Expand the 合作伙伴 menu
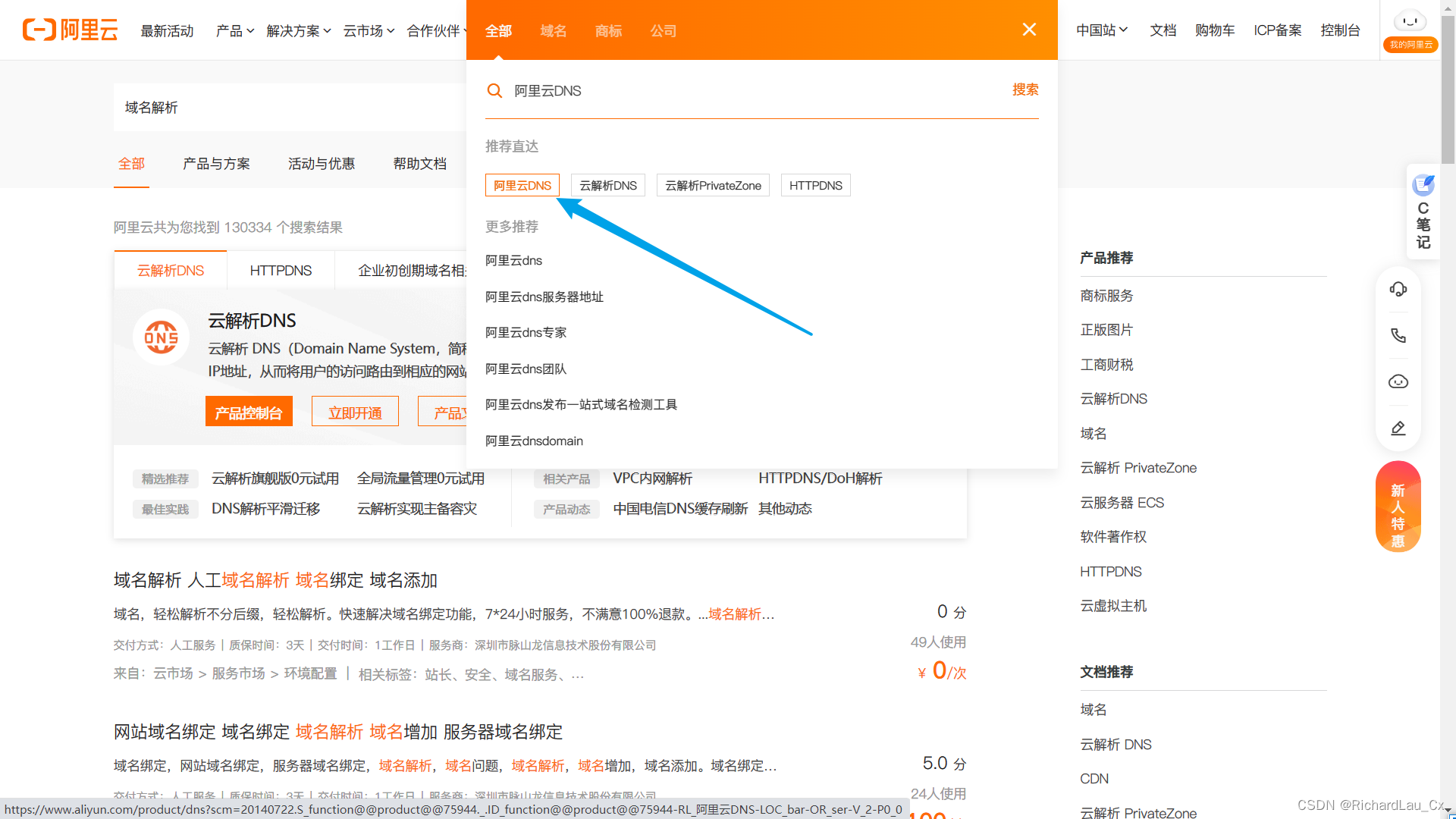This screenshot has width=1456, height=819. pyautogui.click(x=436, y=31)
